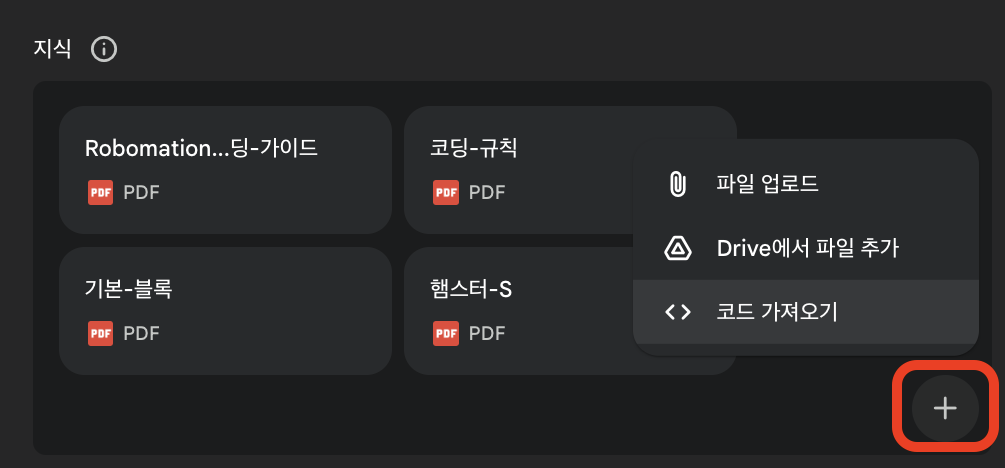Screen dimensions: 1005x468
Task: Select 파일 업로드 from the menu
Action: 767,184
